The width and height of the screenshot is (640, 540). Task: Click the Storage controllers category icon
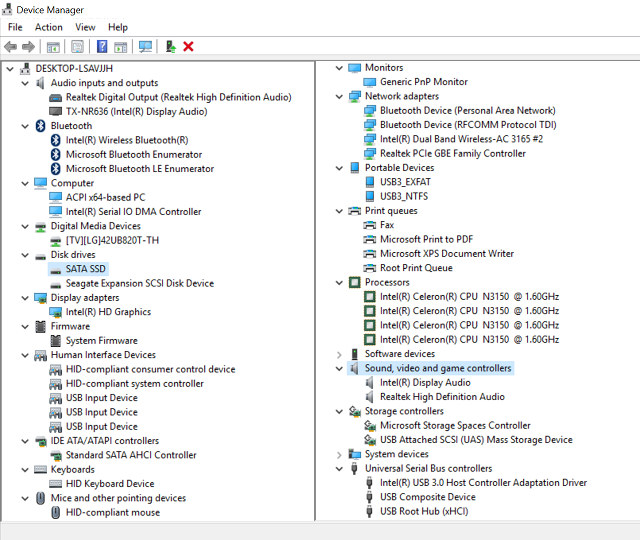pos(355,411)
